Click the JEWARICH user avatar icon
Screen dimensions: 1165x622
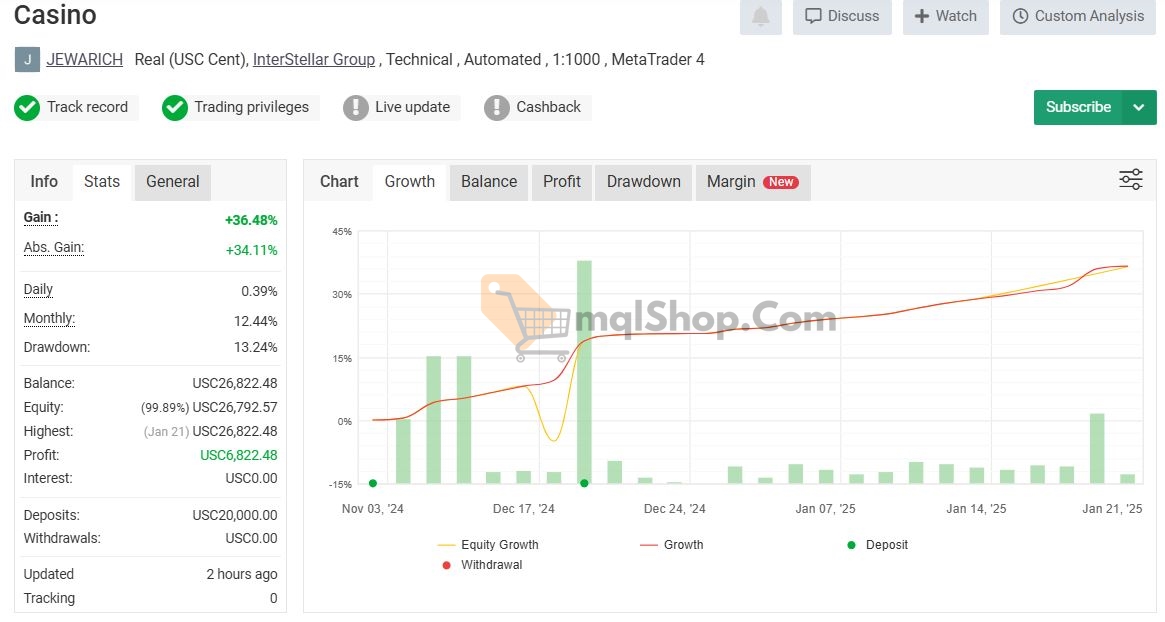[x=27, y=60]
